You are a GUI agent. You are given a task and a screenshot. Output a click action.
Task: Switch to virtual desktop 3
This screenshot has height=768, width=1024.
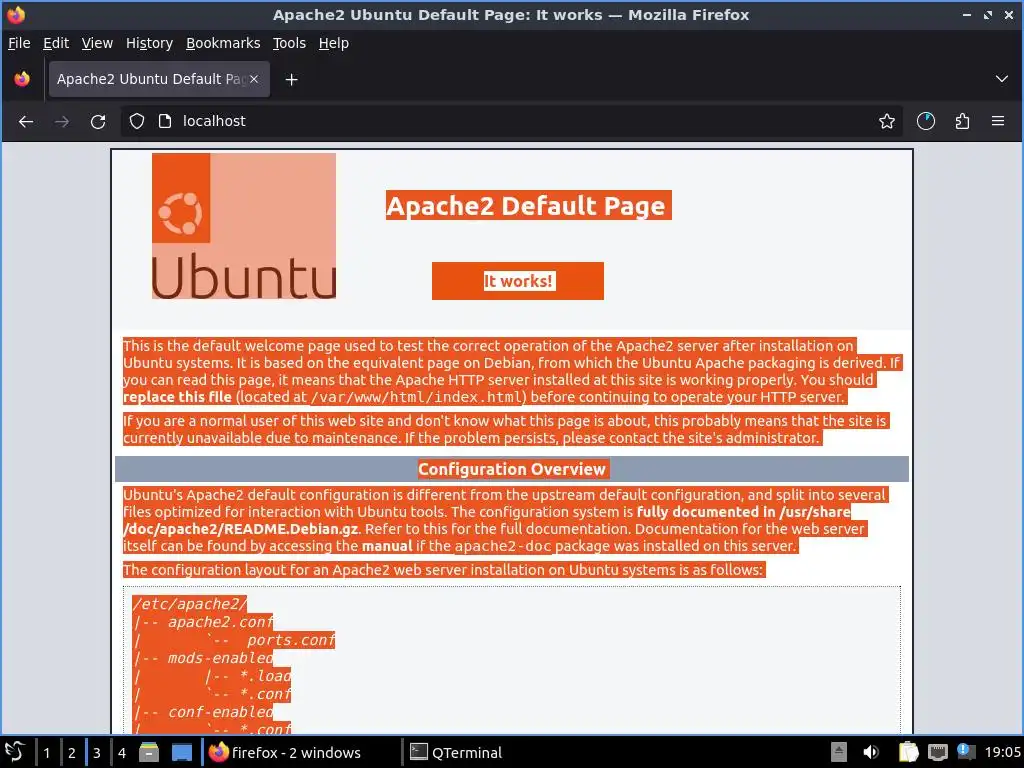[97, 753]
